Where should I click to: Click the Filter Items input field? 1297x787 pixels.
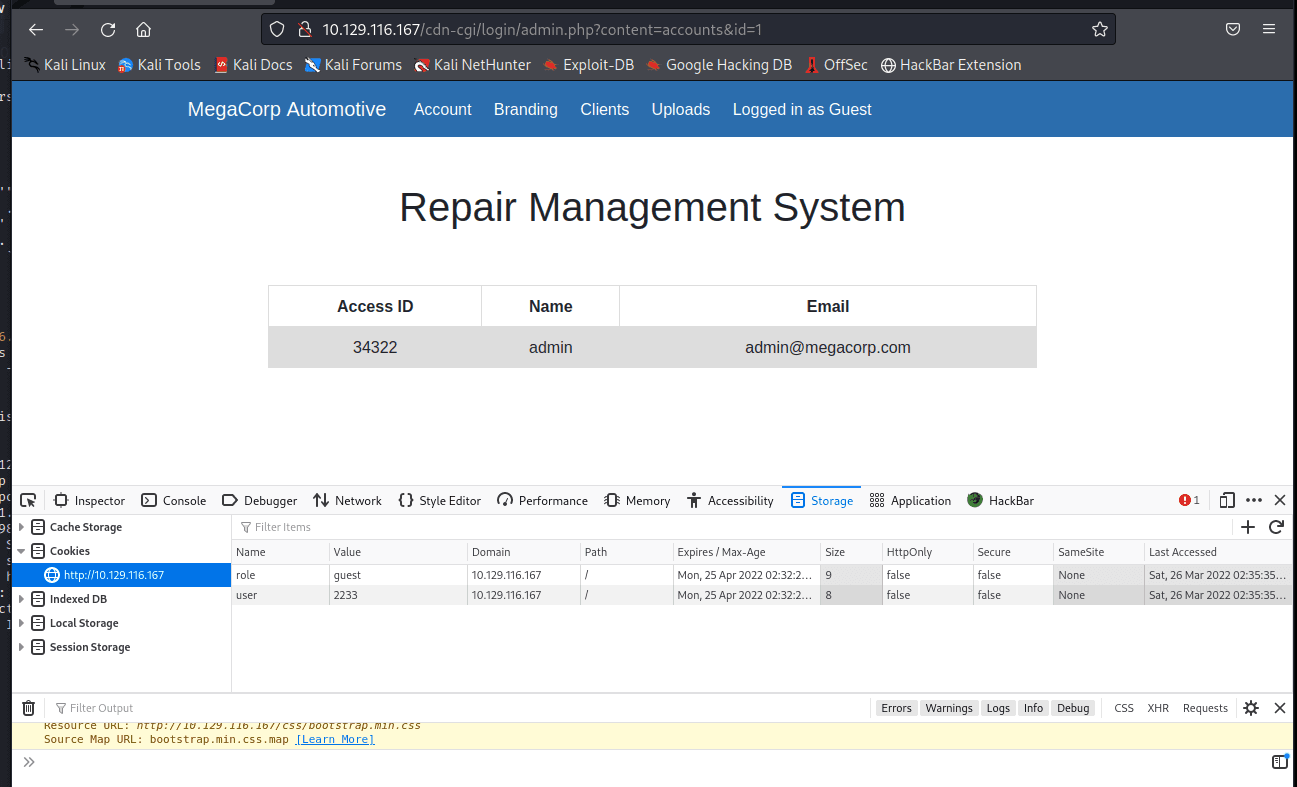500,527
